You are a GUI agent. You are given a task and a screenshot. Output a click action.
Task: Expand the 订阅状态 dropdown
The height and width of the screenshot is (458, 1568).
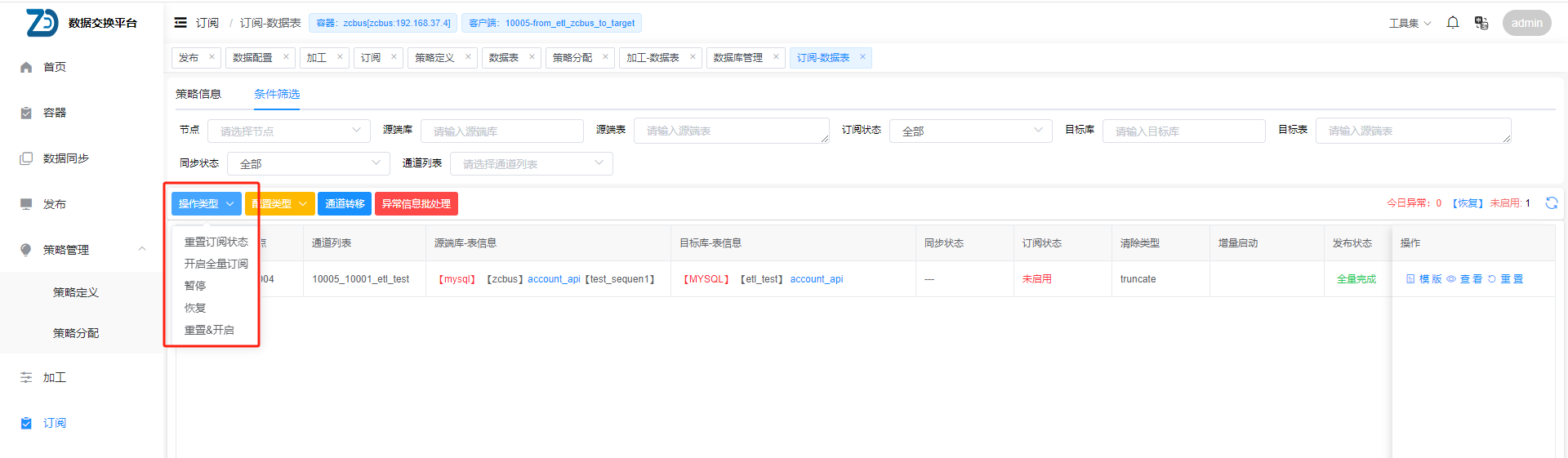(970, 131)
